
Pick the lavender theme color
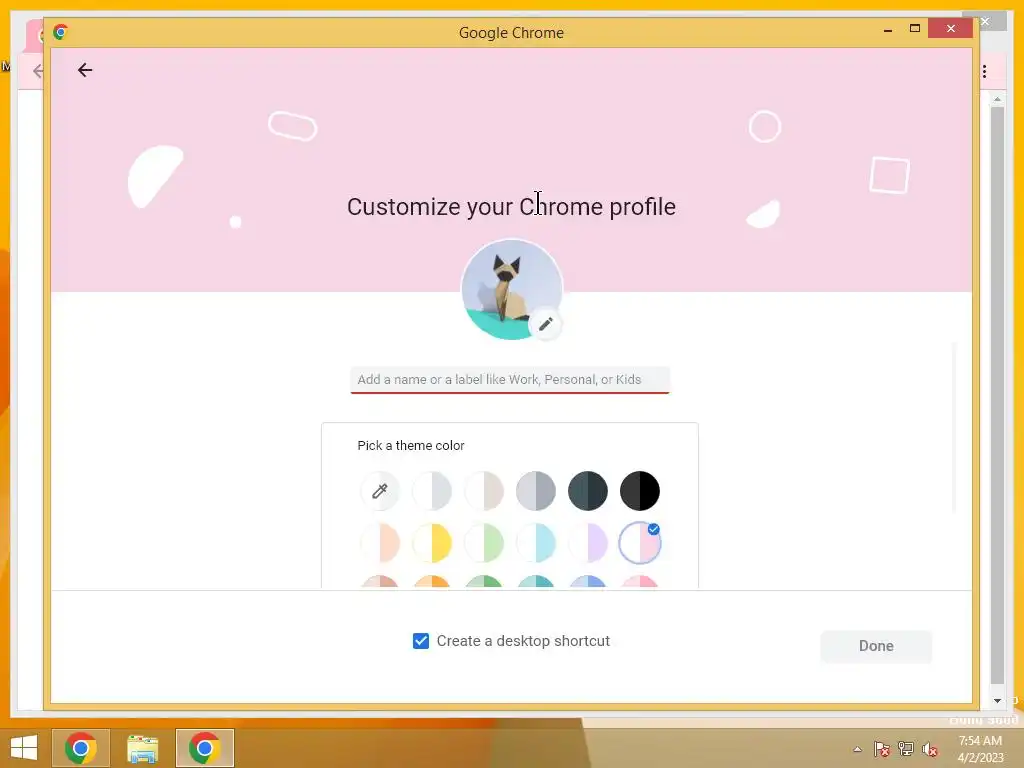point(588,543)
